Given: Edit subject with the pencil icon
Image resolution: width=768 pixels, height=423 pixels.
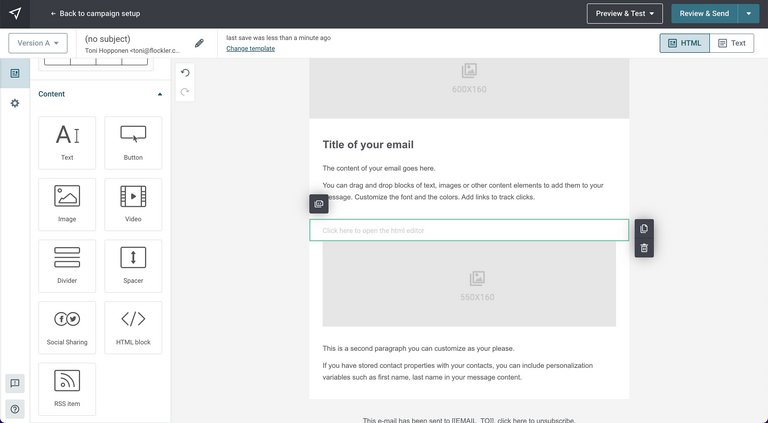Looking at the screenshot, I should pyautogui.click(x=199, y=43).
